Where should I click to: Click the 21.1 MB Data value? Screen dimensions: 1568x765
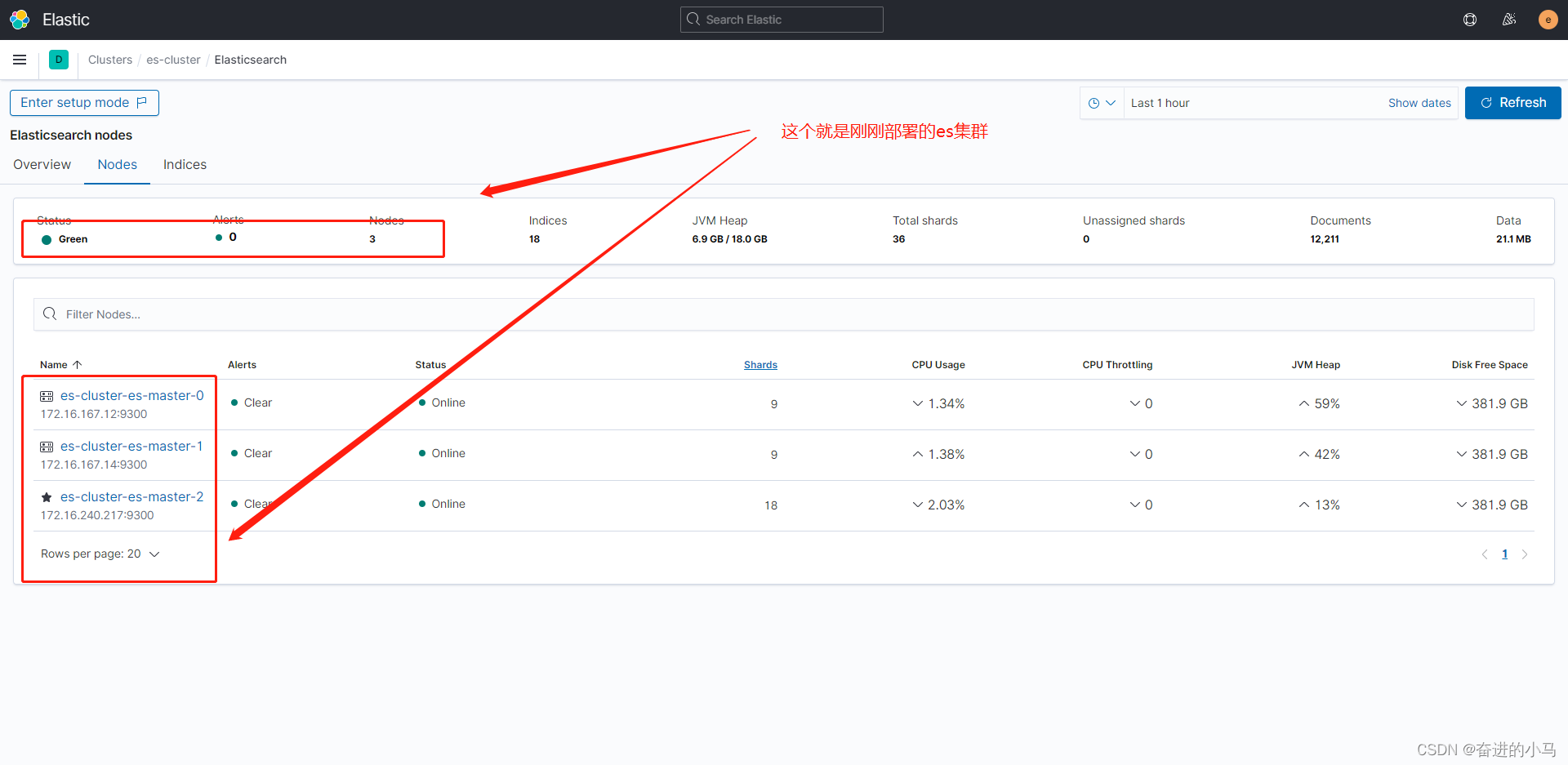click(1513, 239)
